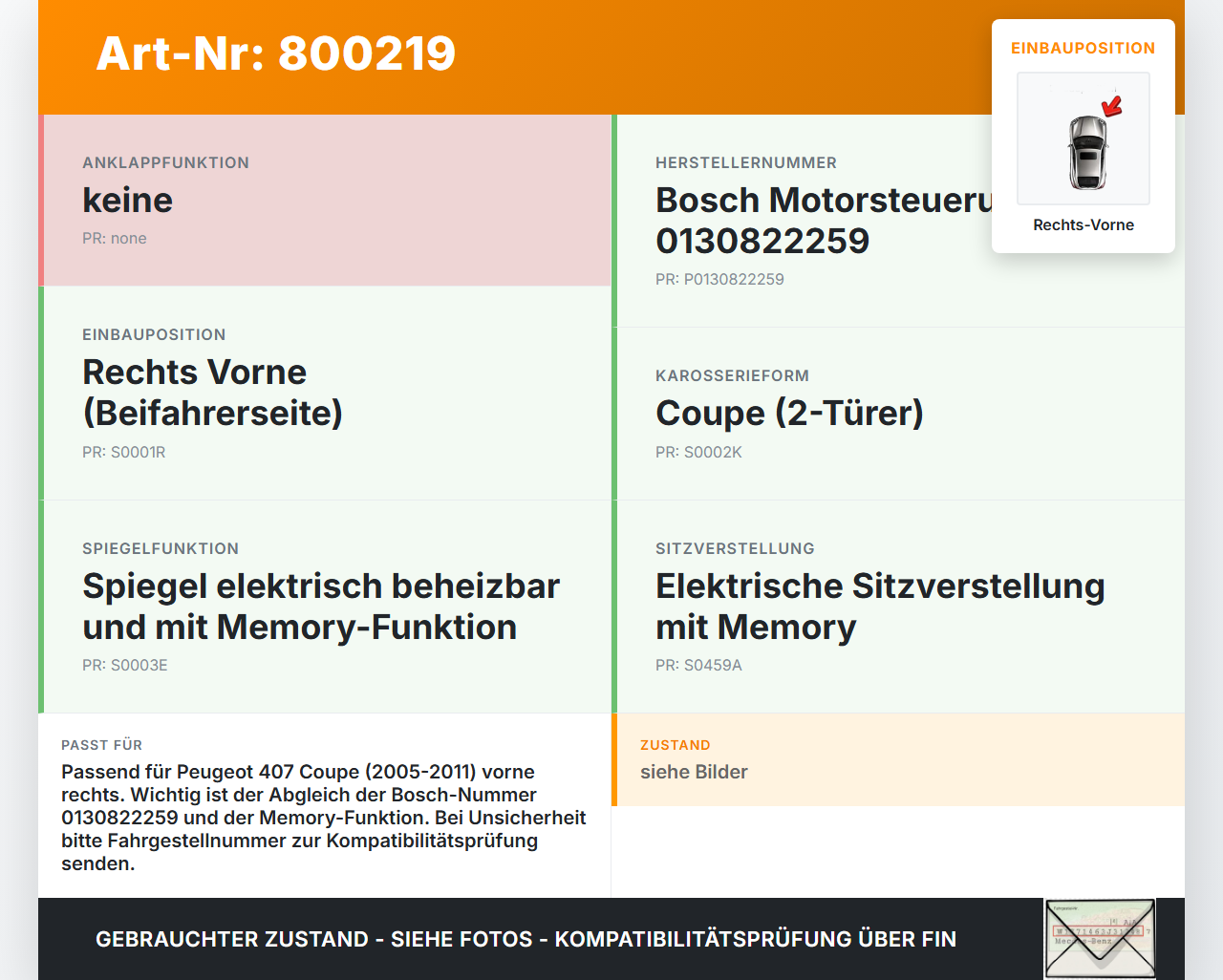Click 'Elektrische Sitzverstellung mit Memory' value
This screenshot has width=1223, height=980.
(880, 606)
